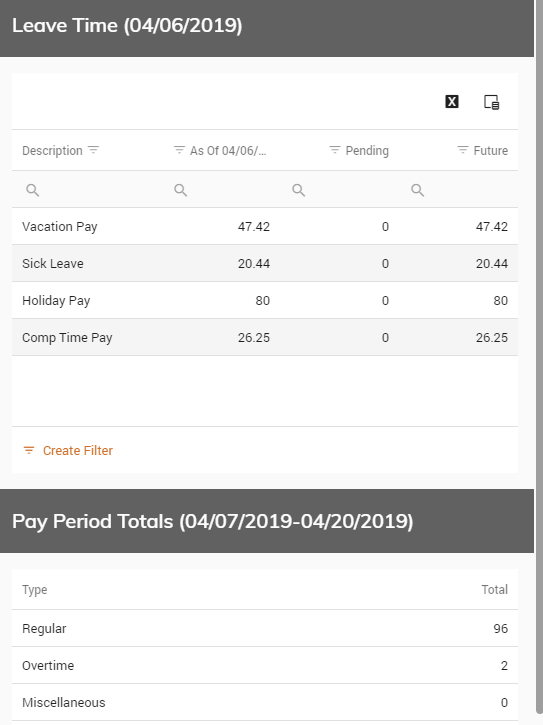
Task: Select the Comp Time Pay row
Action: coord(265,338)
